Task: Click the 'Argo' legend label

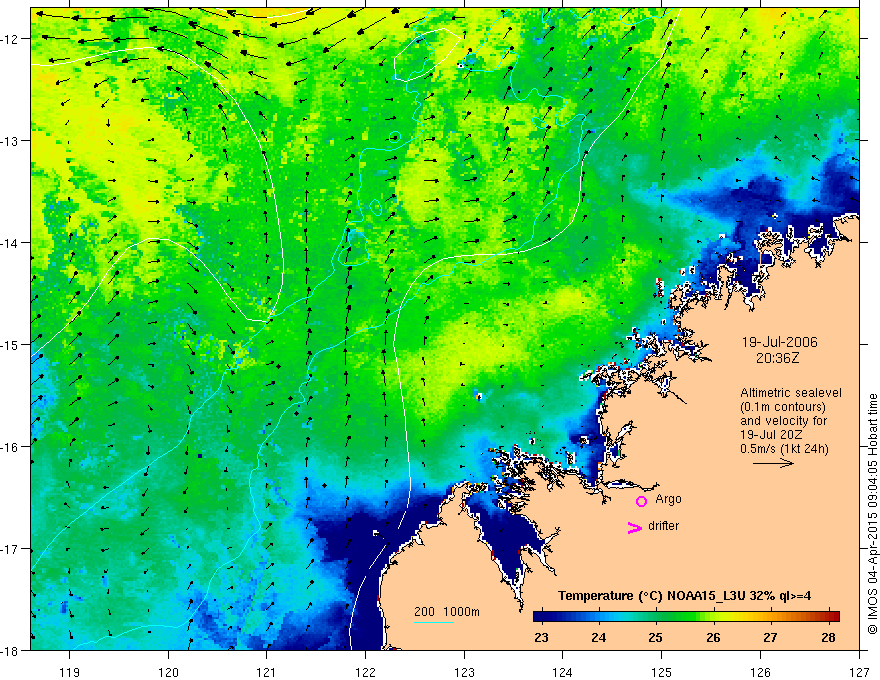Action: [x=668, y=499]
